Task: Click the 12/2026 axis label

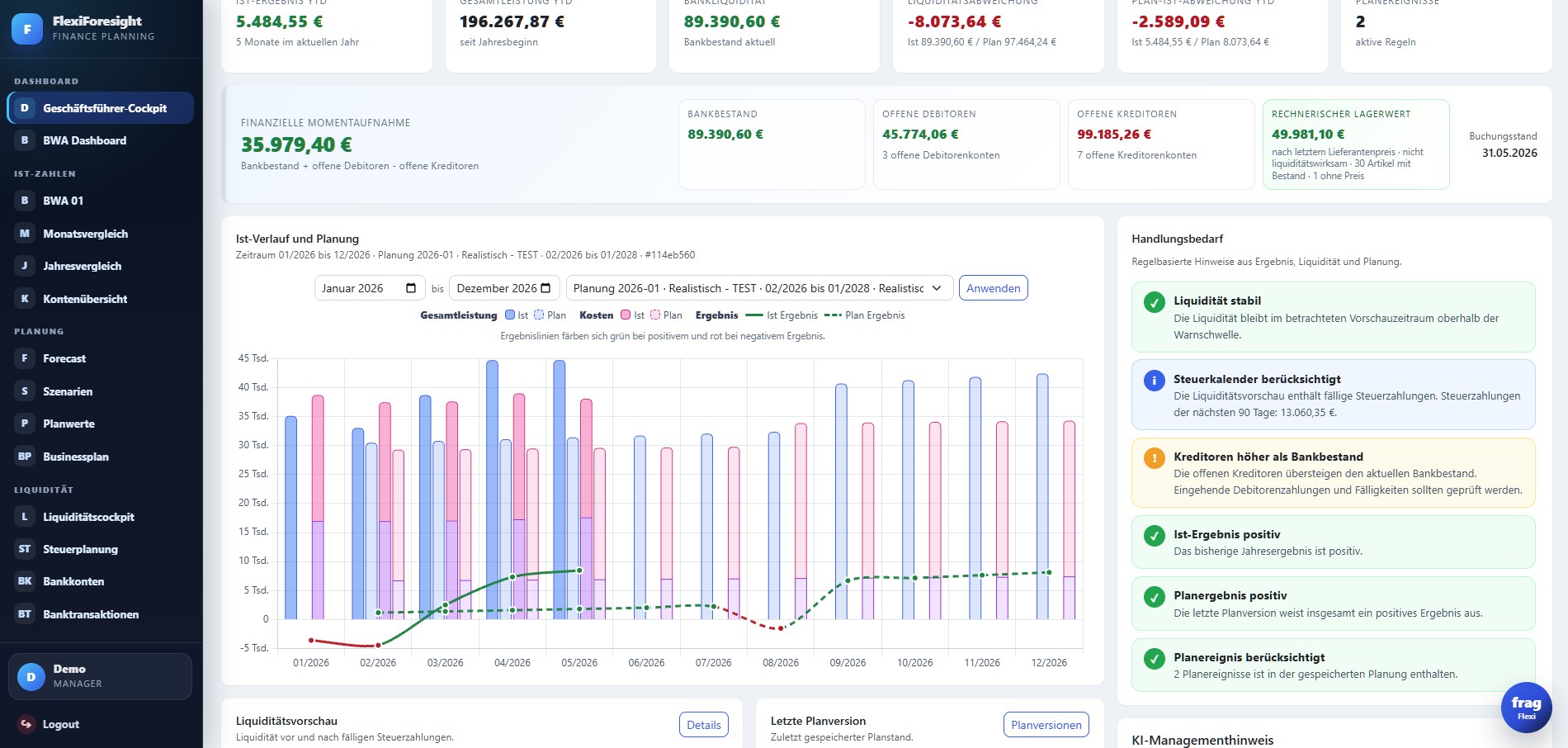Action: pyautogui.click(x=1049, y=663)
